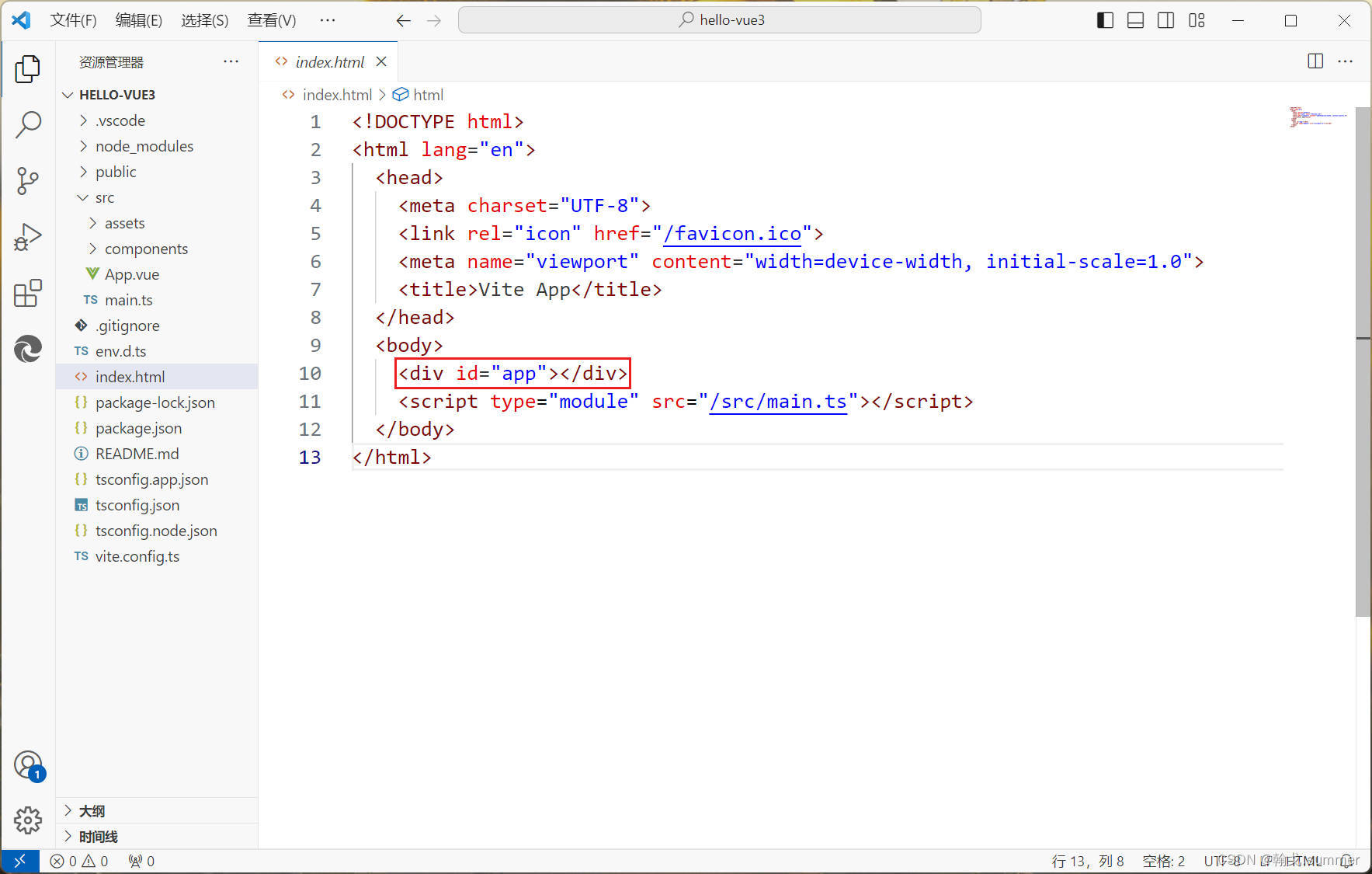Follow the /src/main.ts link in editor
Viewport: 1372px width, 874px height.
click(778, 402)
